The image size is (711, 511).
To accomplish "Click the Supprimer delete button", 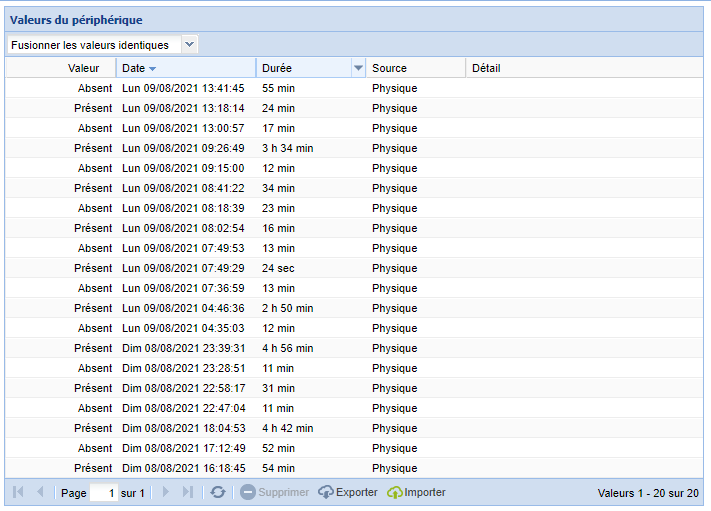I will click(275, 492).
